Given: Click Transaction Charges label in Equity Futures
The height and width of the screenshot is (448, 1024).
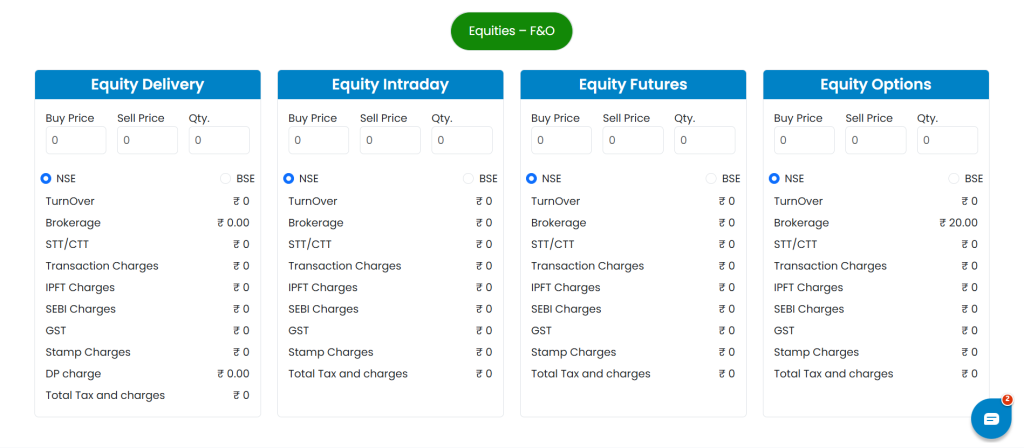Looking at the screenshot, I should pyautogui.click(x=588, y=266).
